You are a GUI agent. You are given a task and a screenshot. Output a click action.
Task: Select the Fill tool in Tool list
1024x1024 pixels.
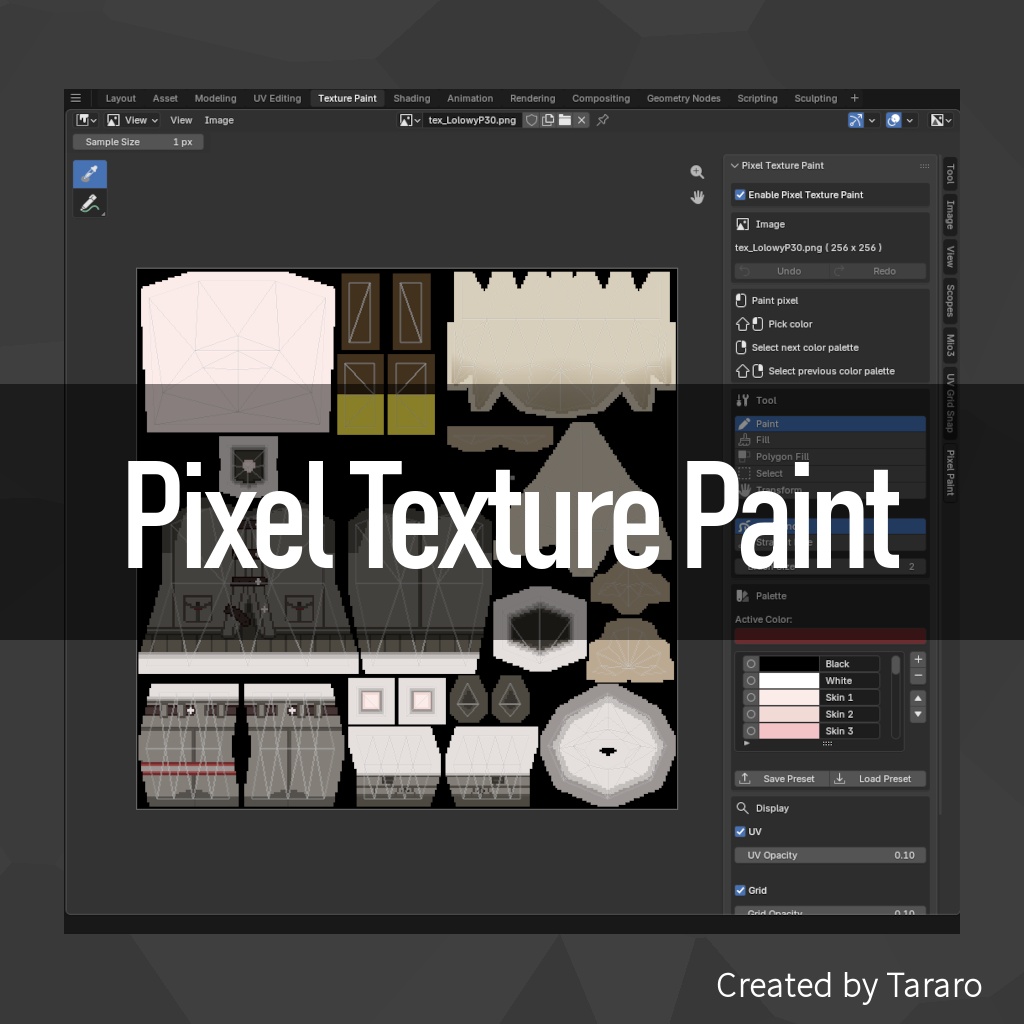(830, 440)
